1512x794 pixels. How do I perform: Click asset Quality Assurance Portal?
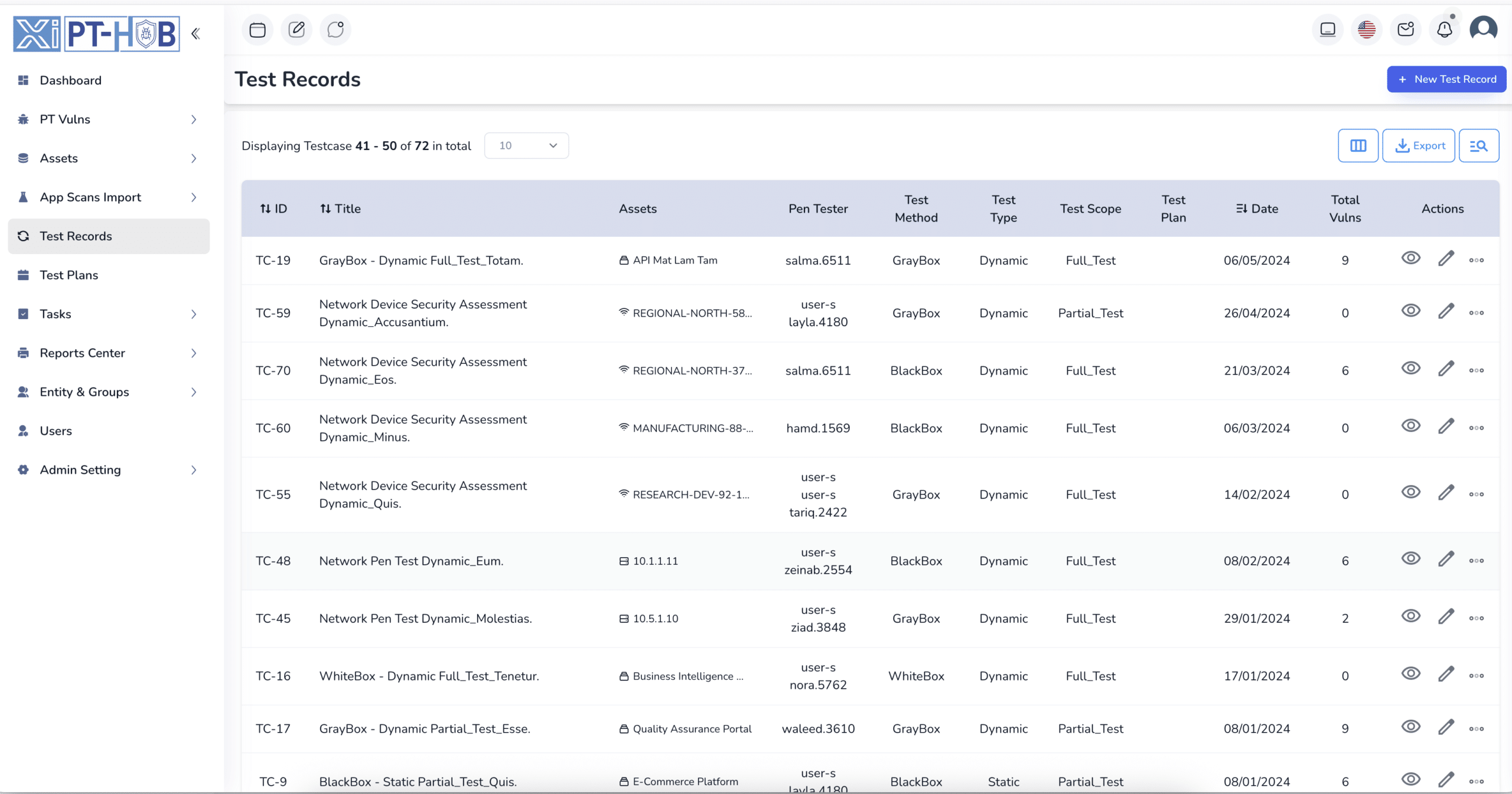point(685,729)
